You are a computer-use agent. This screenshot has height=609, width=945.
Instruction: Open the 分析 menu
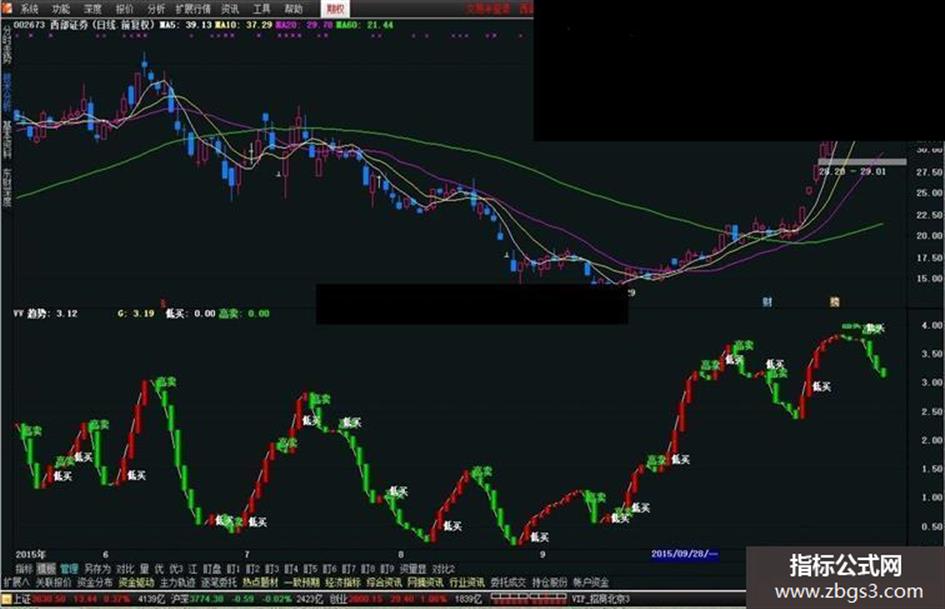[x=156, y=8]
